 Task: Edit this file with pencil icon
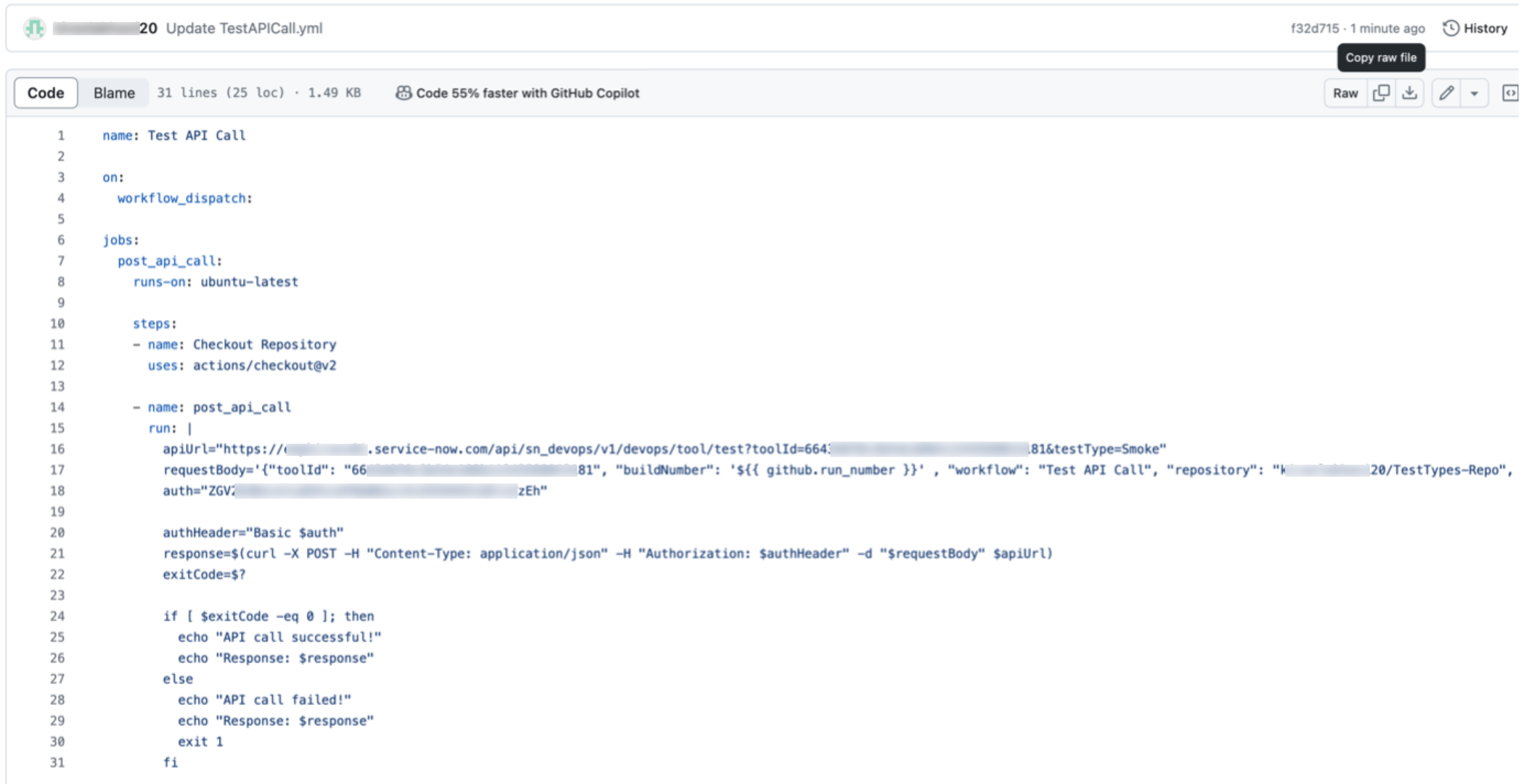(x=1447, y=93)
